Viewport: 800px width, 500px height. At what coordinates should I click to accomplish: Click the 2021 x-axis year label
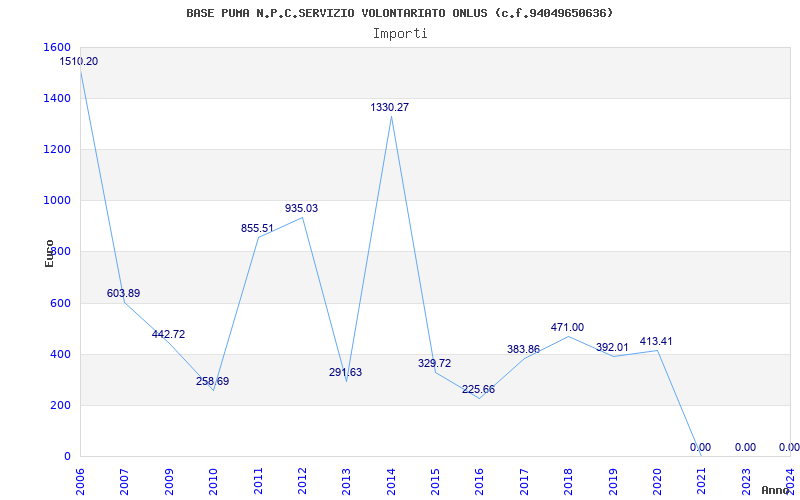[x=702, y=482]
